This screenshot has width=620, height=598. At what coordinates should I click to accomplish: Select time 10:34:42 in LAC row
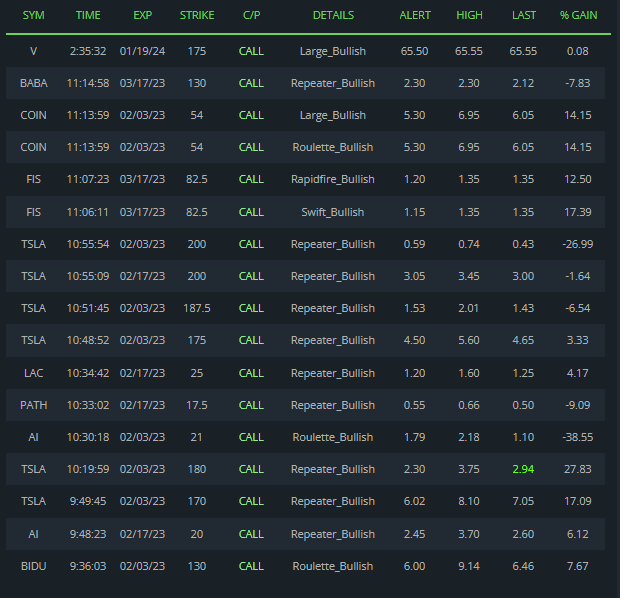point(88,373)
